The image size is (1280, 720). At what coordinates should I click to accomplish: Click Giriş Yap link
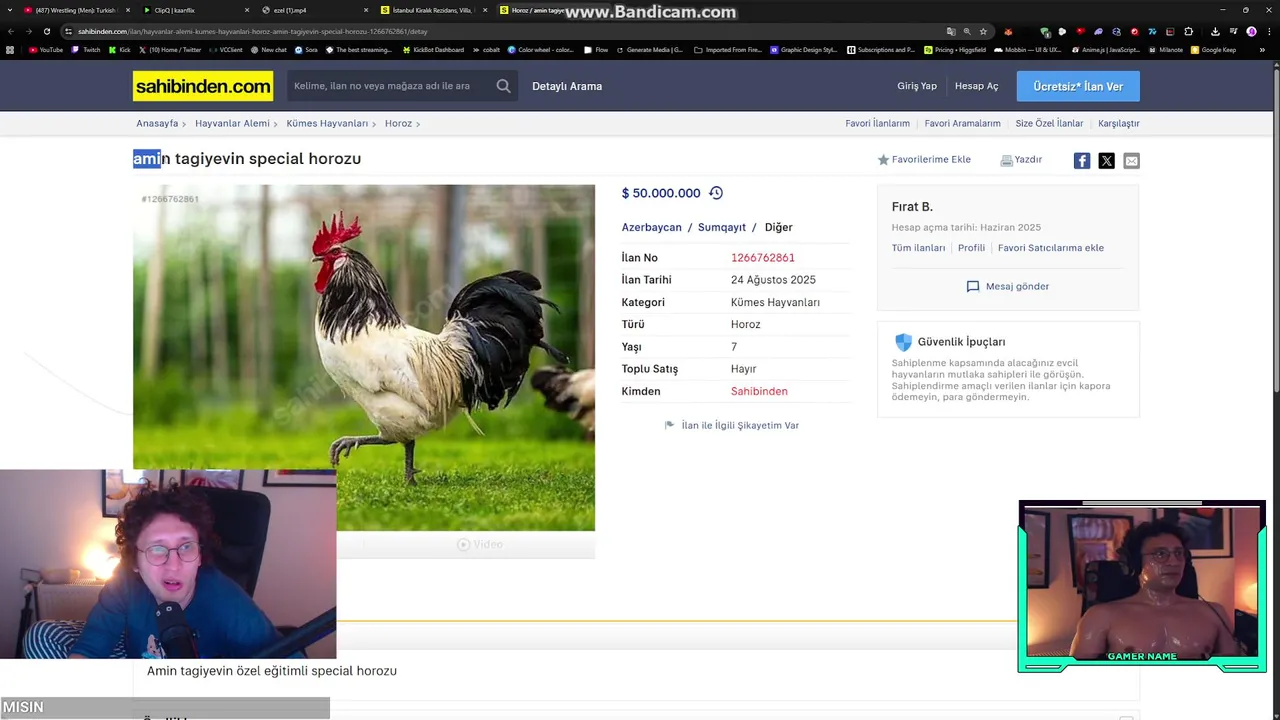pyautogui.click(x=917, y=86)
